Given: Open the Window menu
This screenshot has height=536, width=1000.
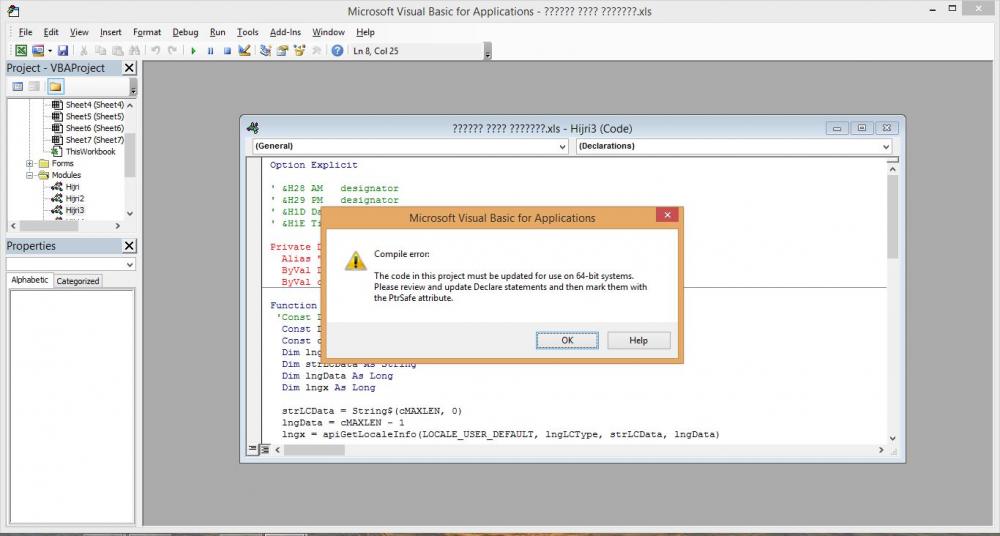Looking at the screenshot, I should 328,32.
